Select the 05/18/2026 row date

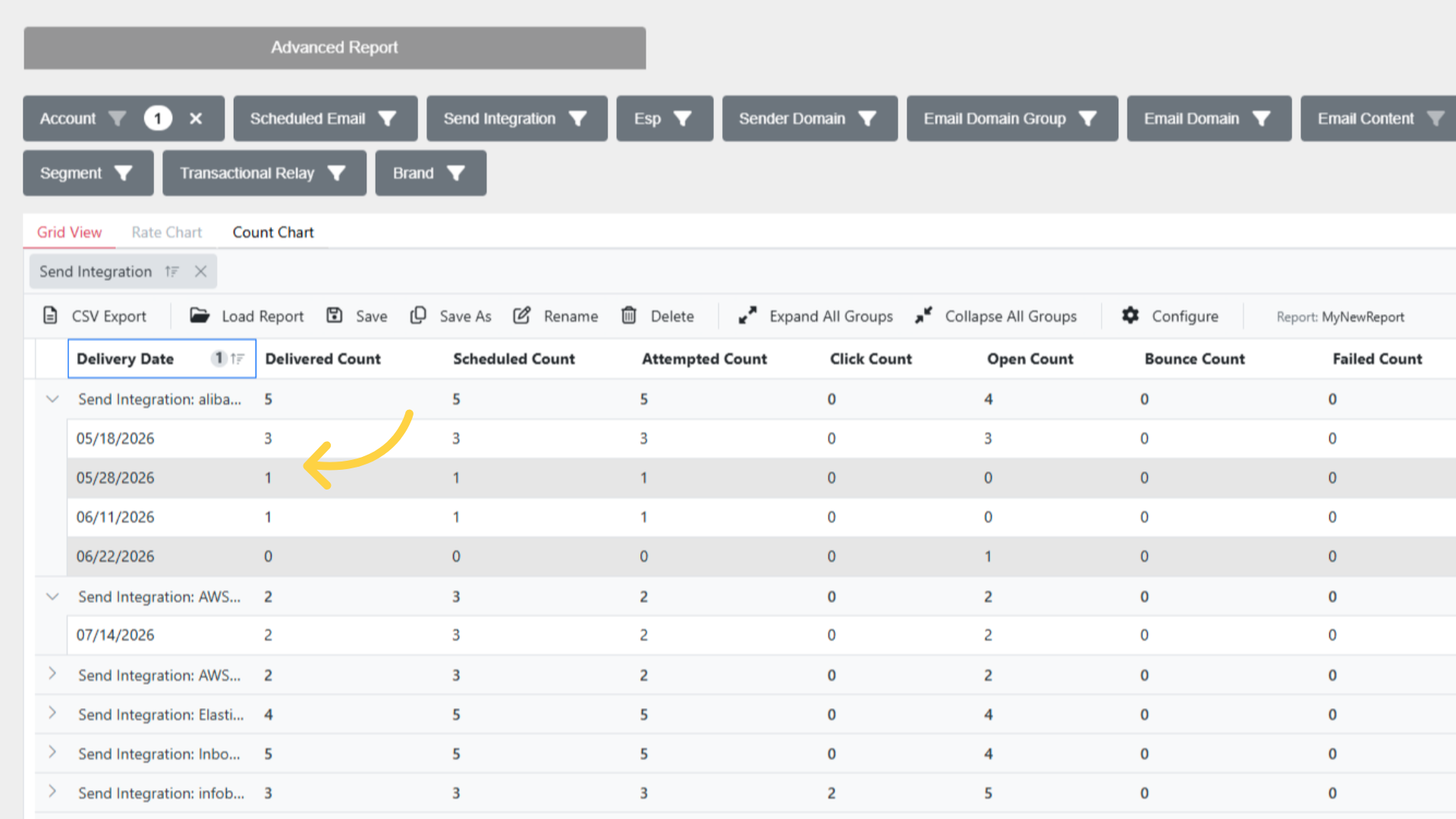coord(115,439)
